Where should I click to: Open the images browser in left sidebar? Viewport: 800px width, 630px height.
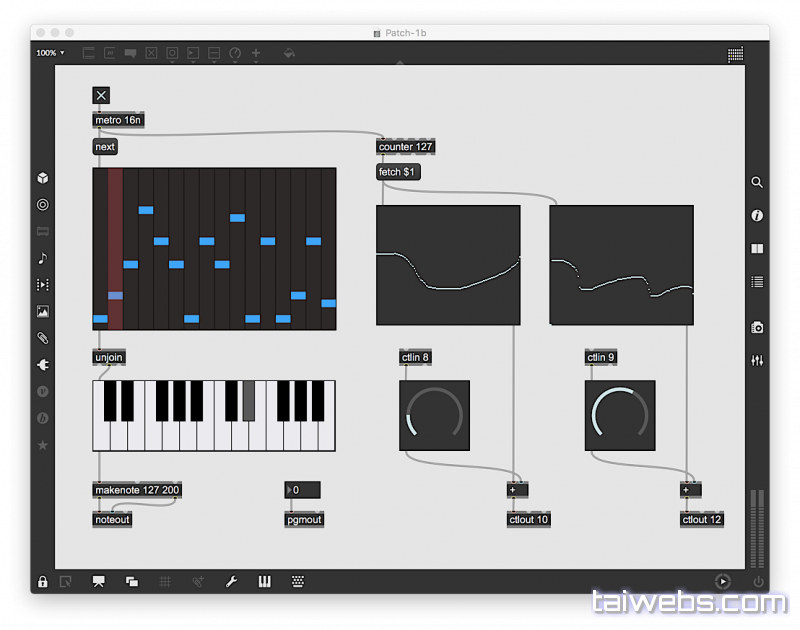42,312
